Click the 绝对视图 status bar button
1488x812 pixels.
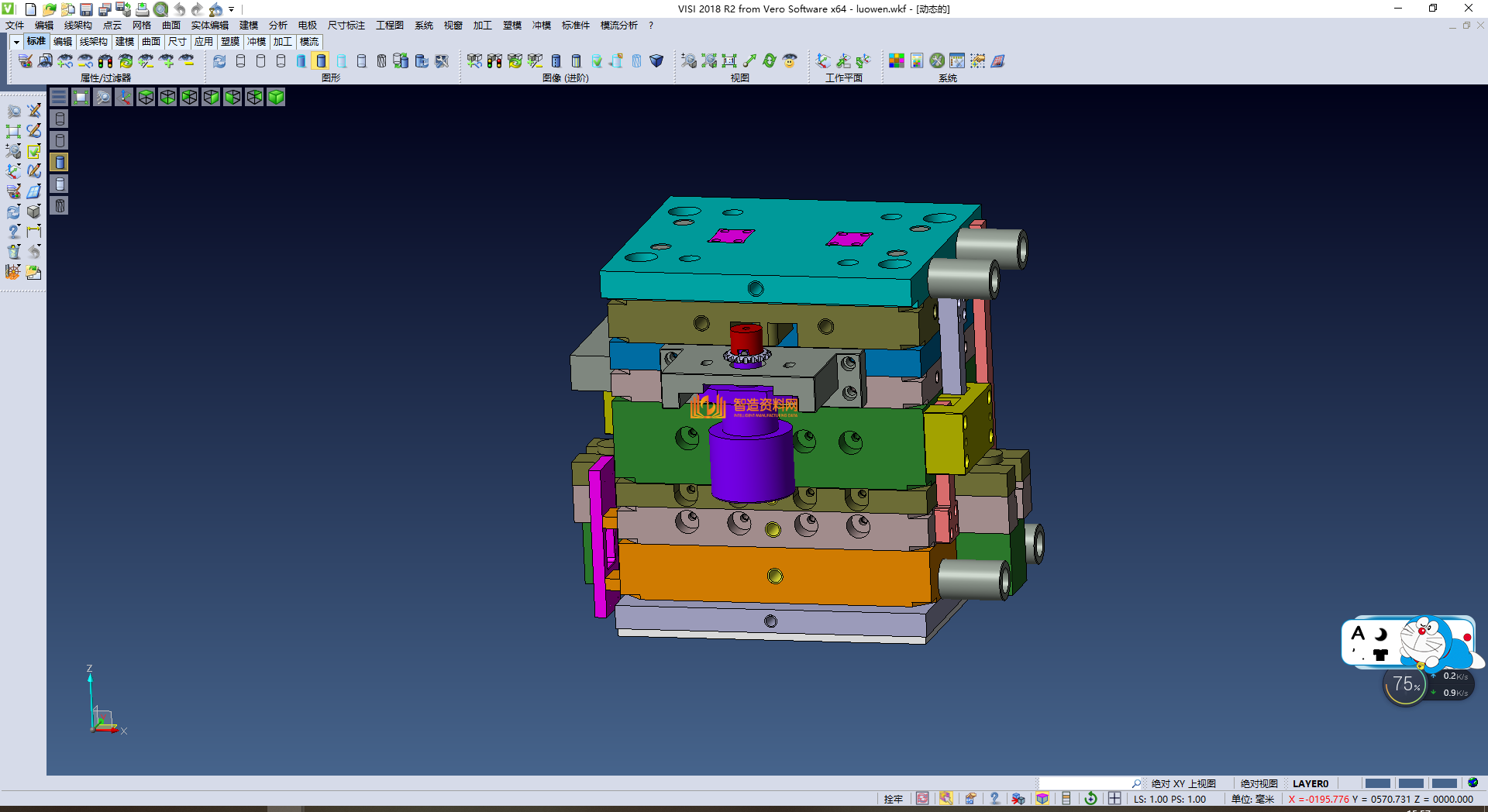coord(1259,783)
